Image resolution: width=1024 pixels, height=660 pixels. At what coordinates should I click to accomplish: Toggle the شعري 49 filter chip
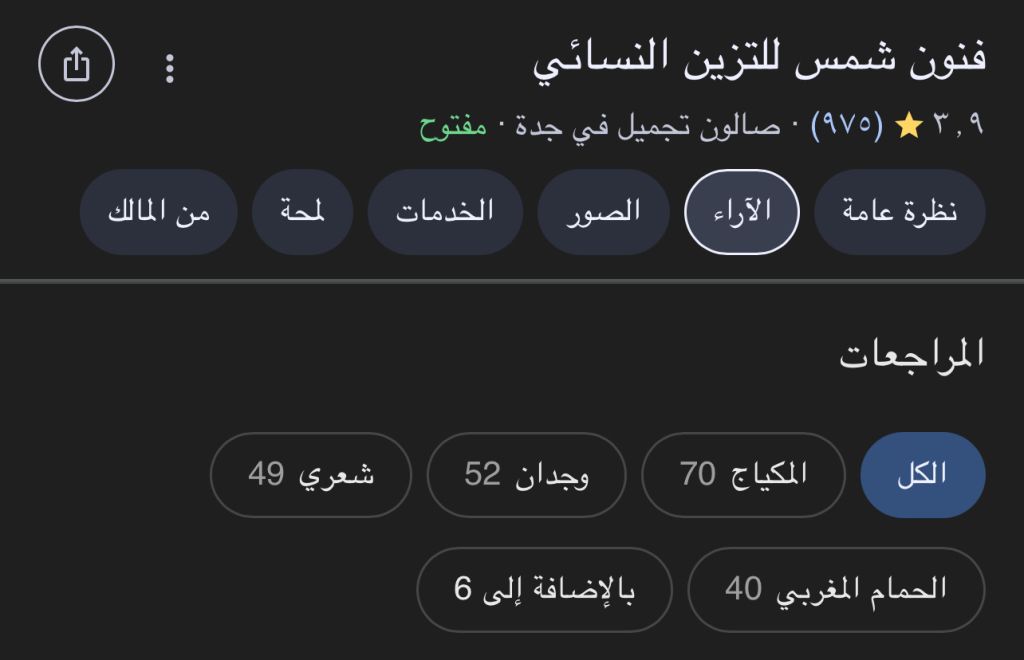[311, 474]
